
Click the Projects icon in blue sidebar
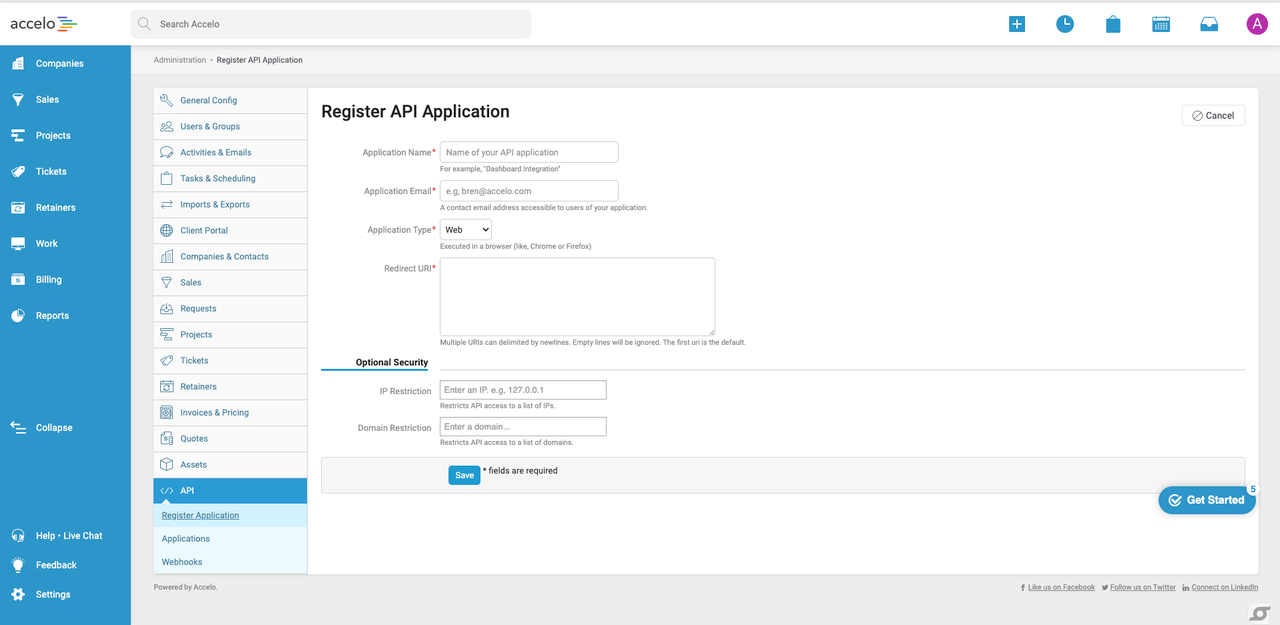(x=18, y=135)
